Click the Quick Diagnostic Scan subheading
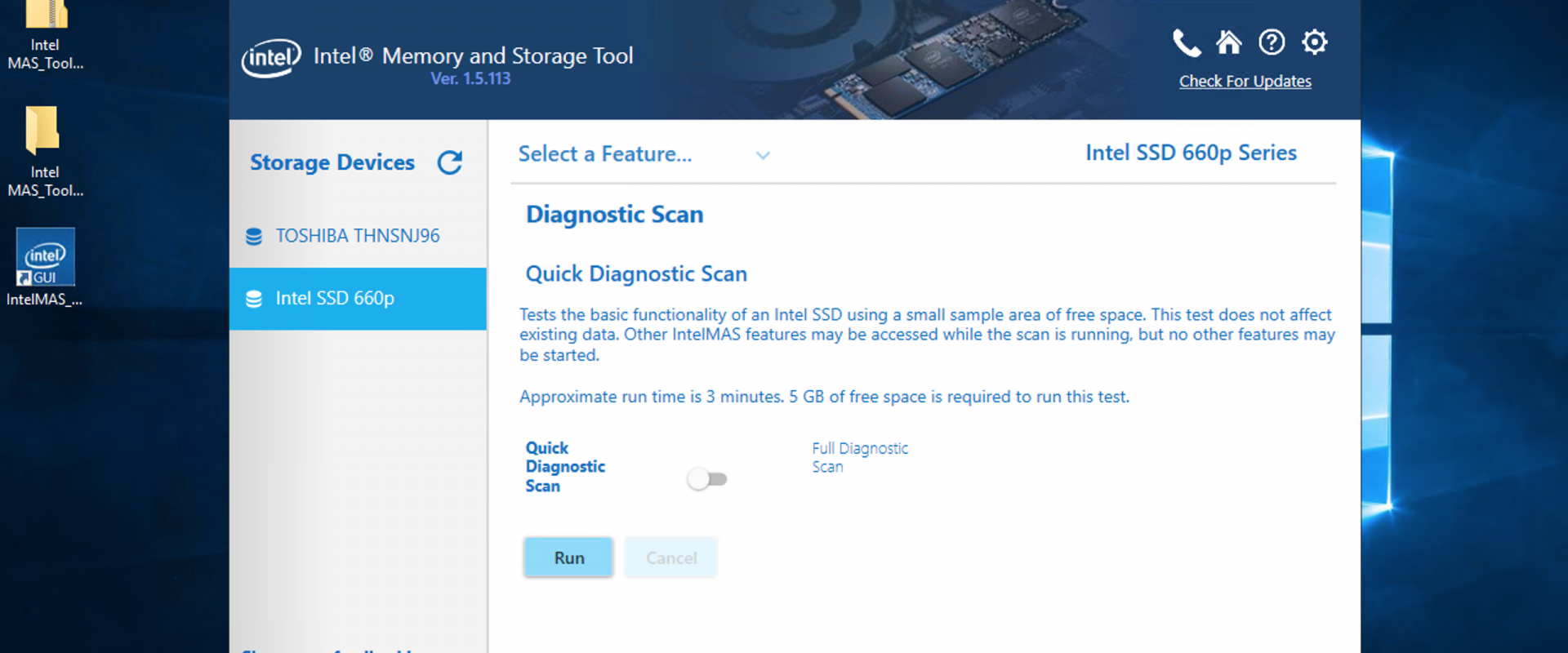The image size is (1568, 653). (636, 274)
